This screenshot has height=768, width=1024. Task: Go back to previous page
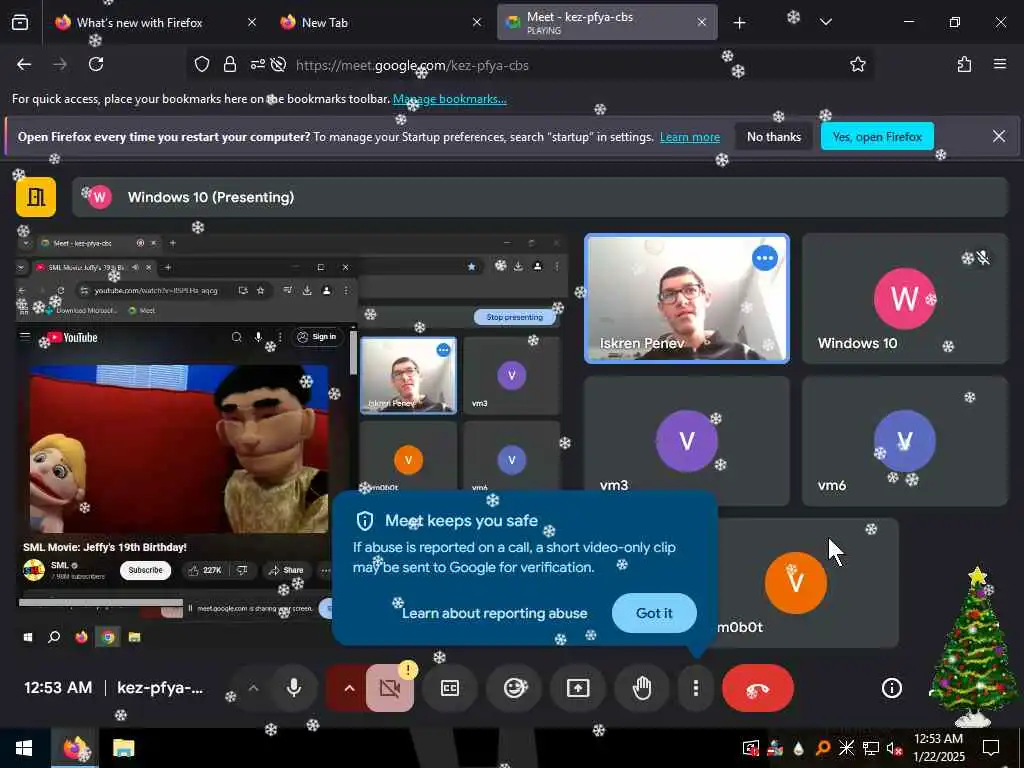click(24, 64)
